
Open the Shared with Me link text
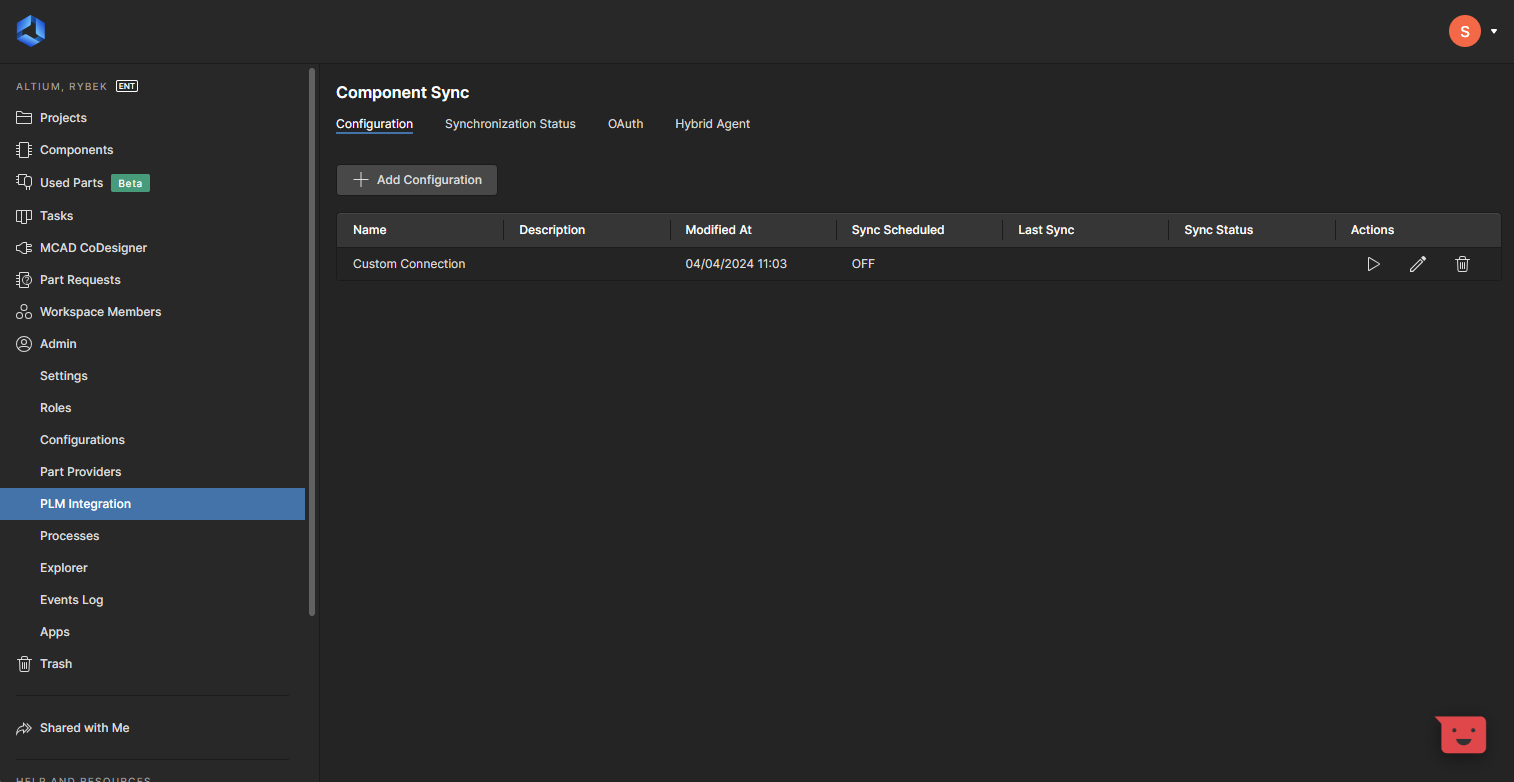(85, 728)
